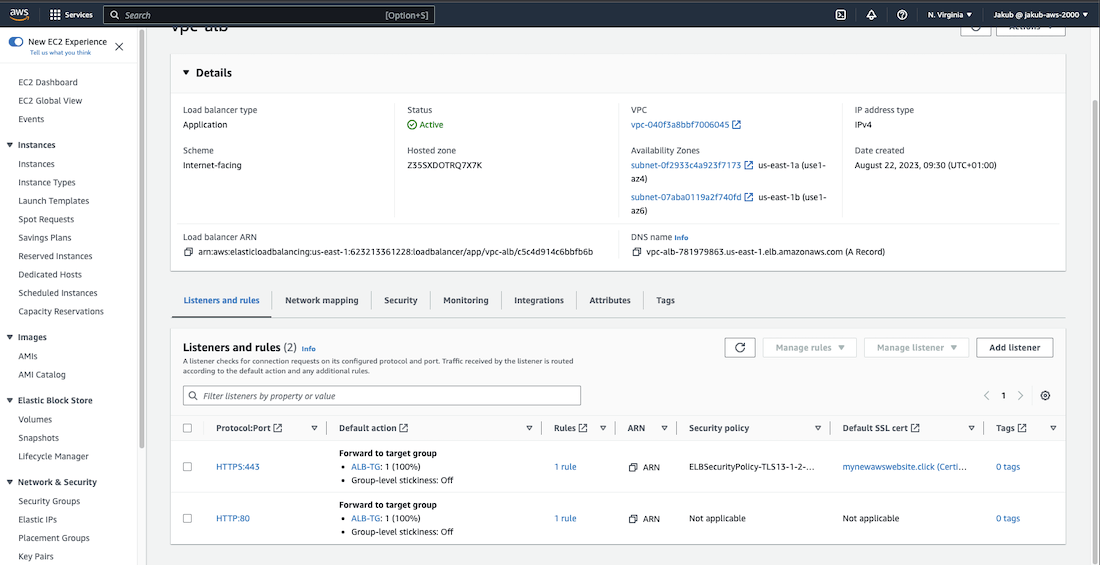This screenshot has width=1100, height=565.
Task: Open the CloudShell terminal icon
Action: (x=841, y=15)
